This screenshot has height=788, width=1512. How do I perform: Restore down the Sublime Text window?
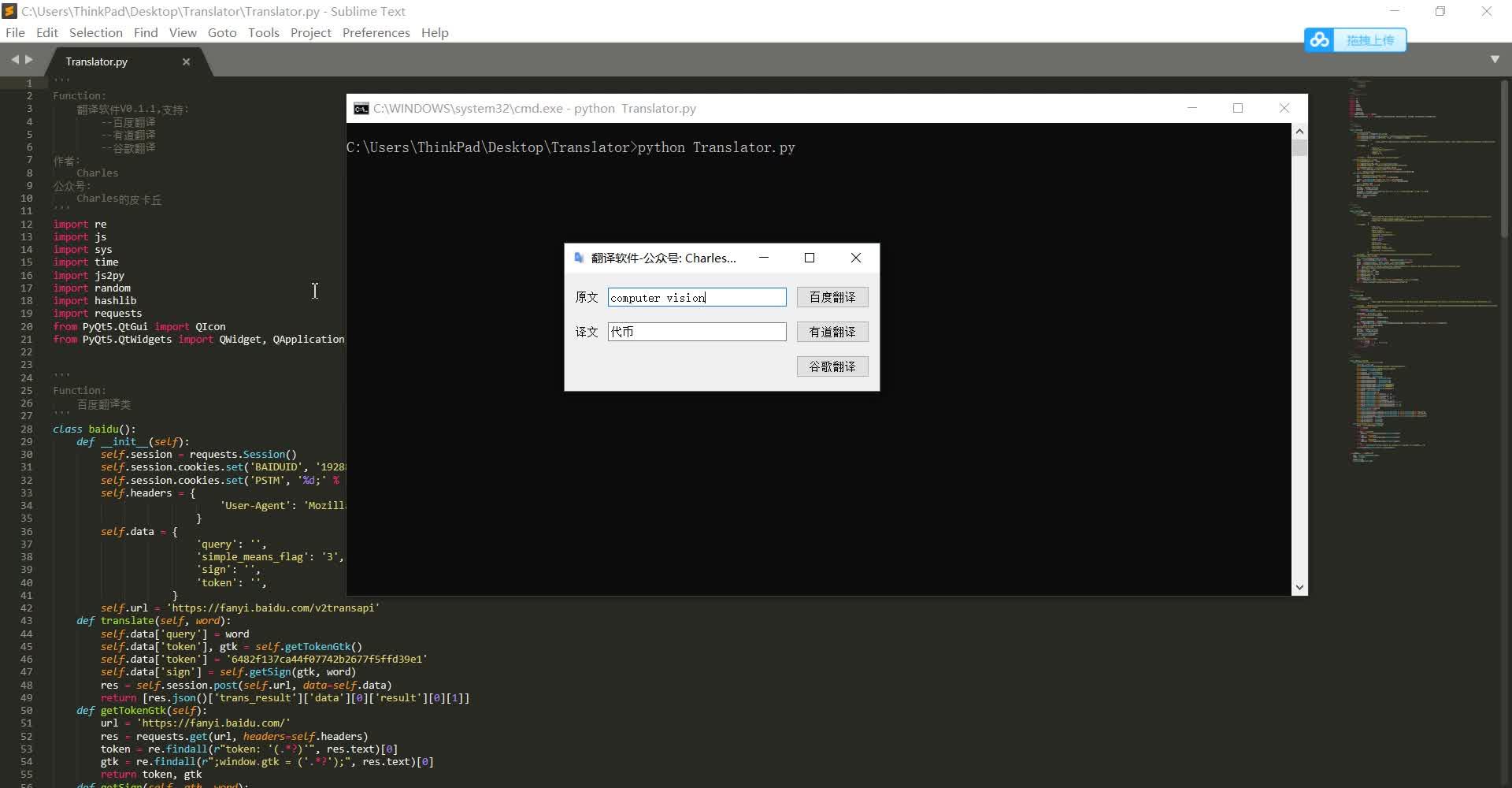tap(1440, 11)
